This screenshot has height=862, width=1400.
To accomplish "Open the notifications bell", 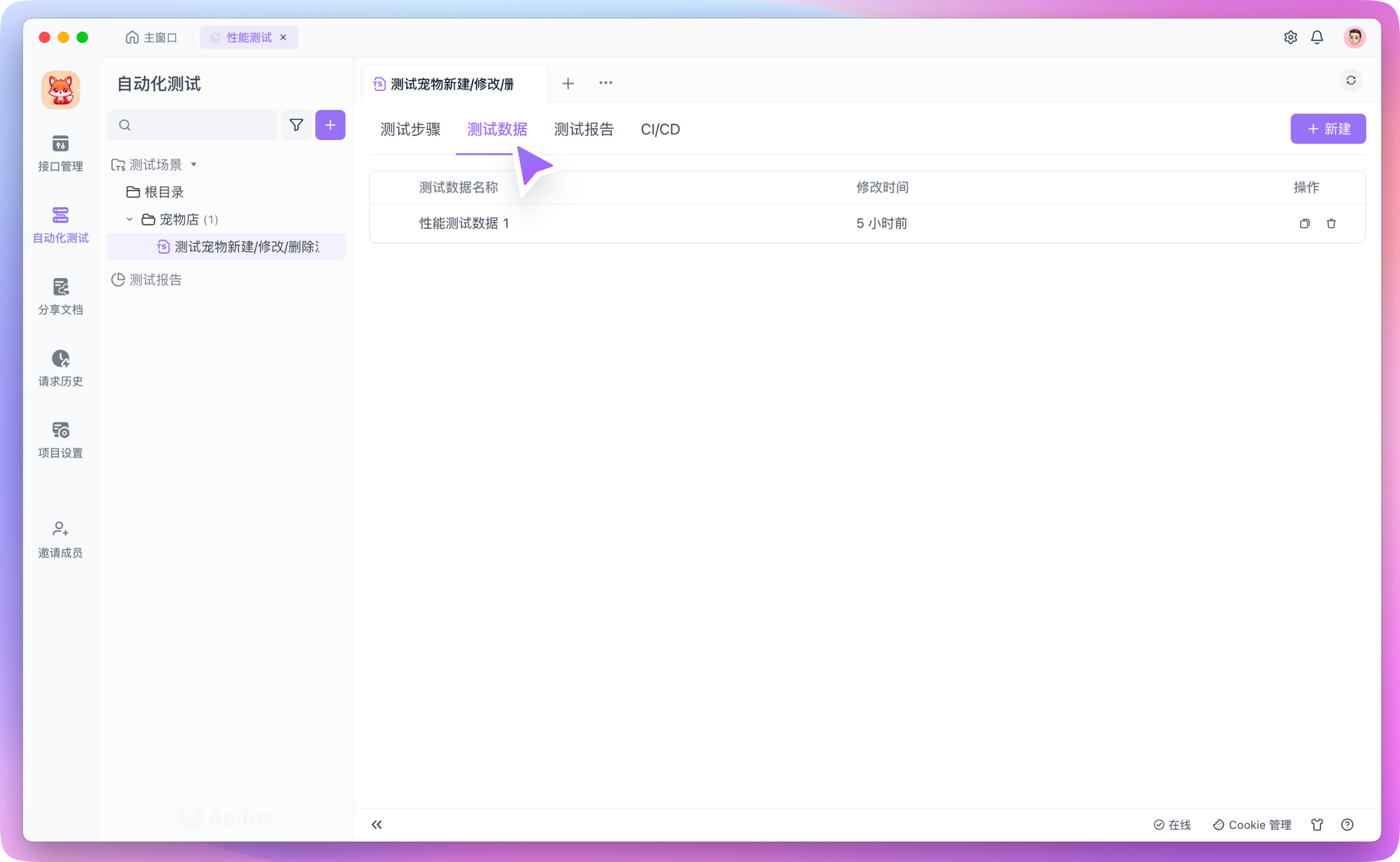I will (1317, 37).
